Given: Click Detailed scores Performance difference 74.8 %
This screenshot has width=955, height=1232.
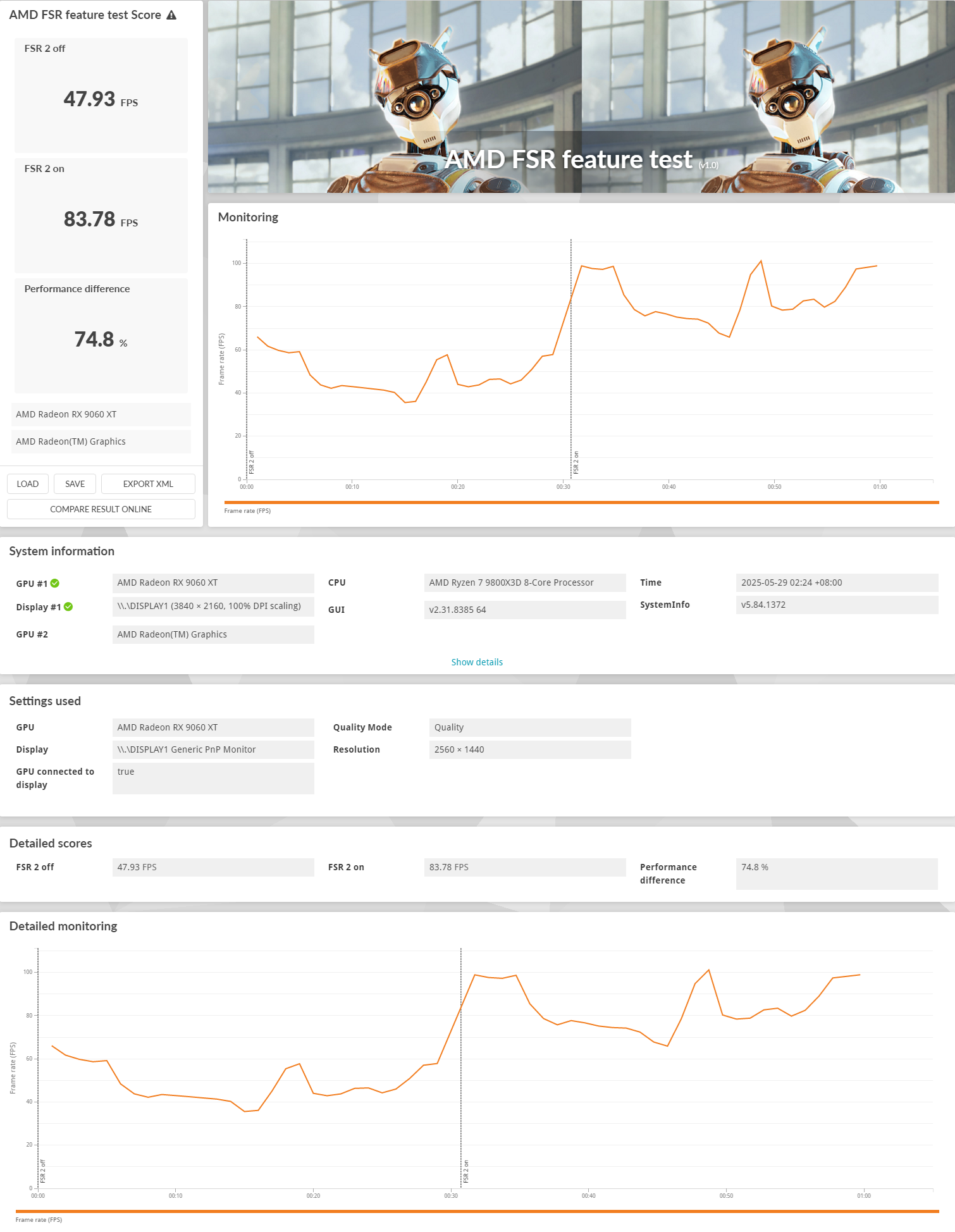Looking at the screenshot, I should click(837, 874).
